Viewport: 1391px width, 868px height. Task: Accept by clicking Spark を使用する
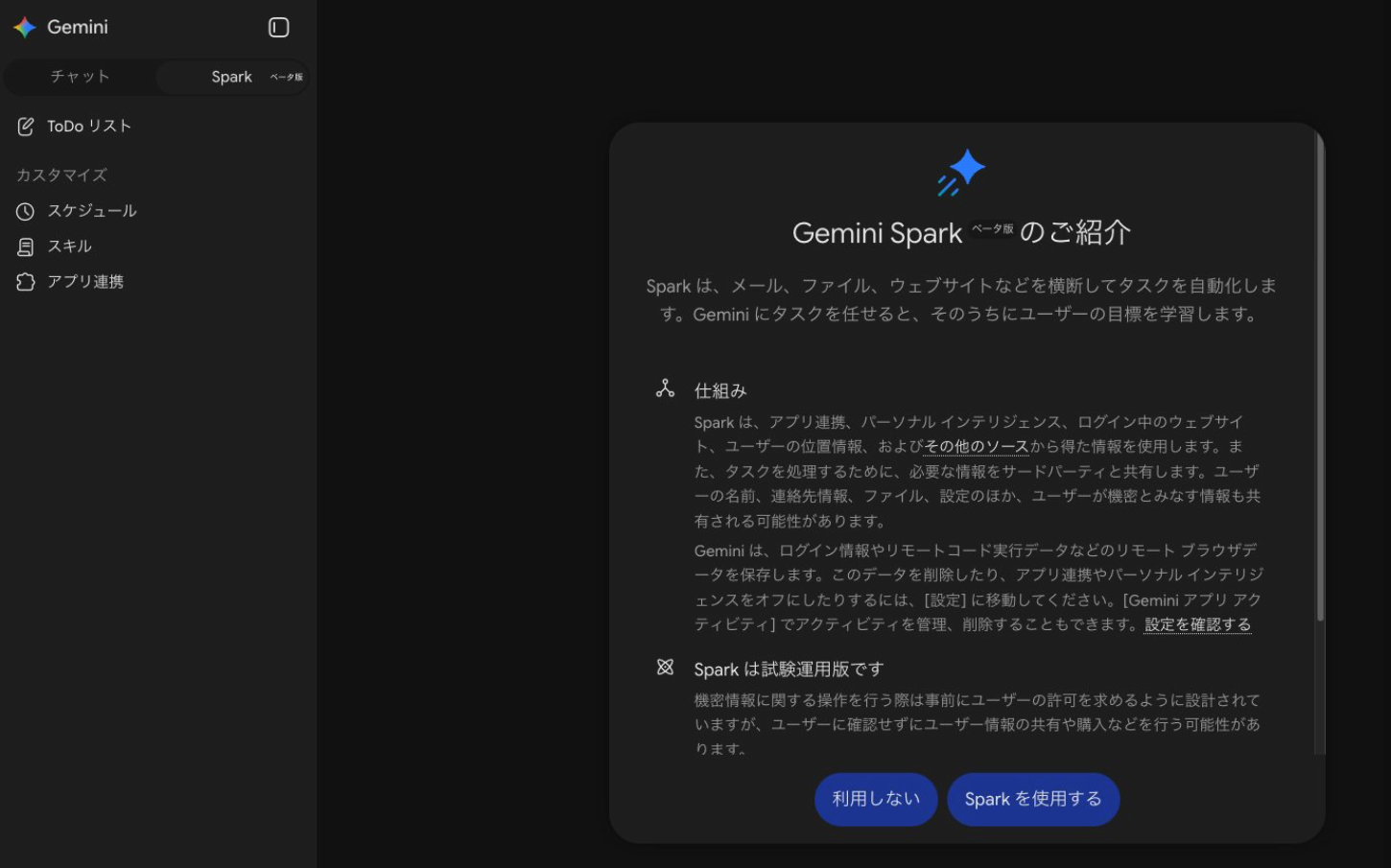click(1033, 799)
